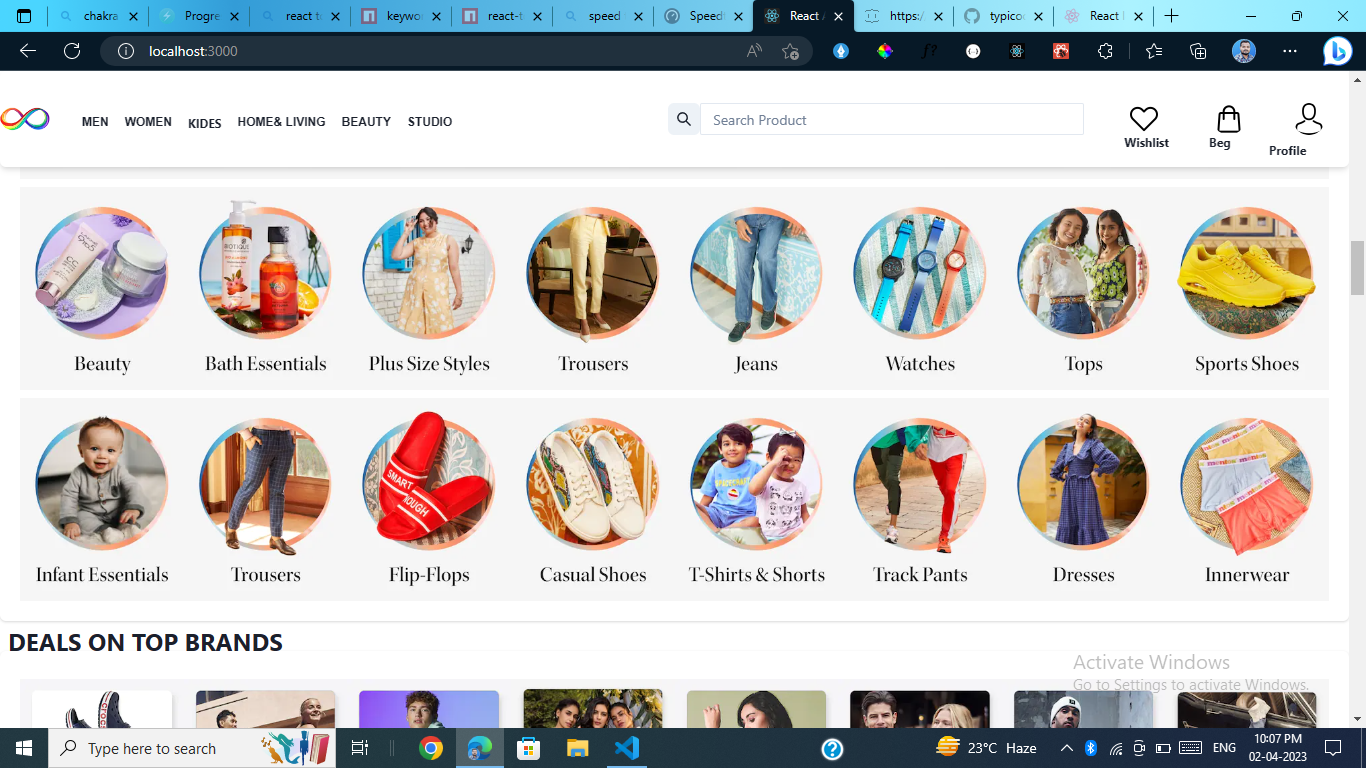
Task: Select the Jeans category image
Action: click(x=756, y=273)
